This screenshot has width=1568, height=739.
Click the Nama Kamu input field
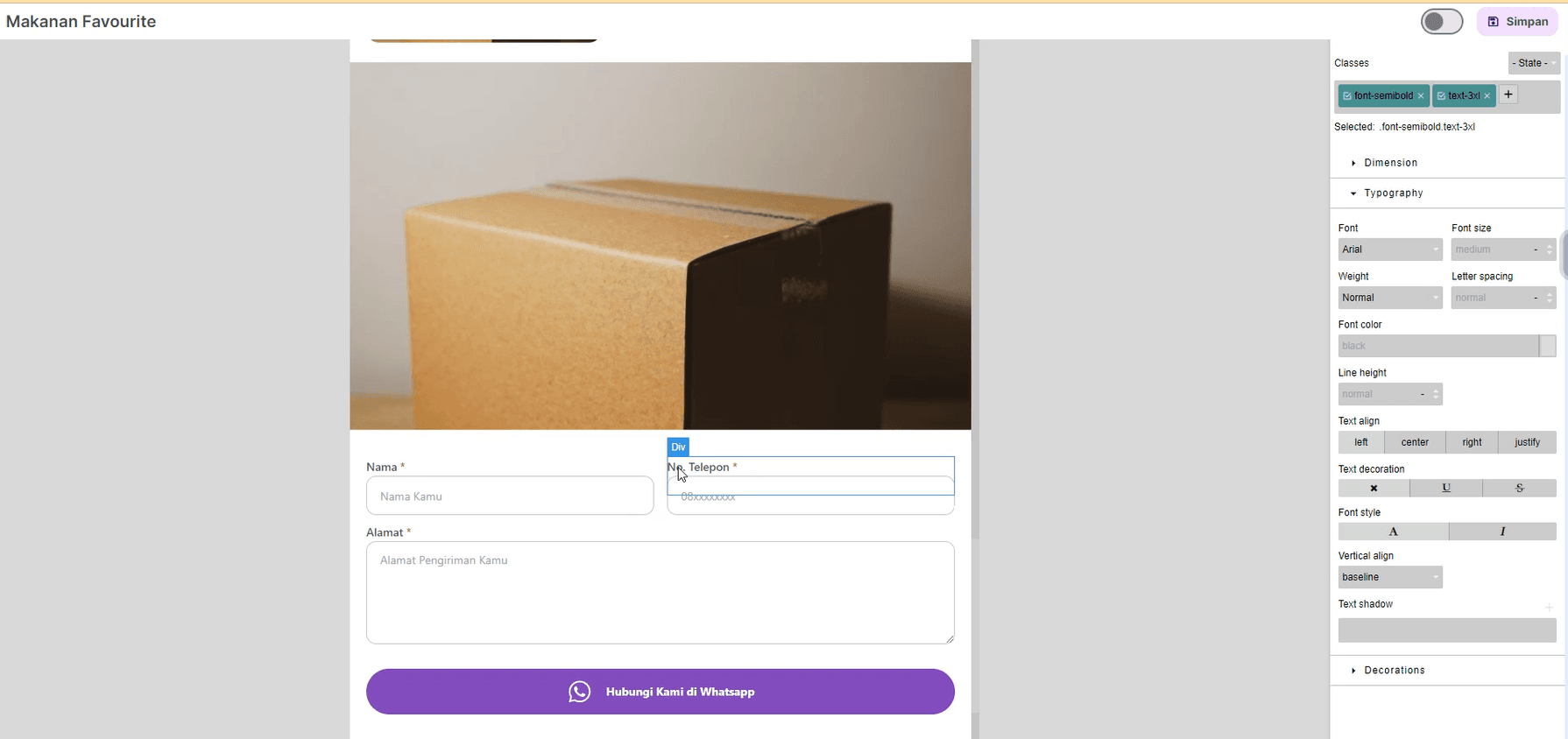pos(509,496)
